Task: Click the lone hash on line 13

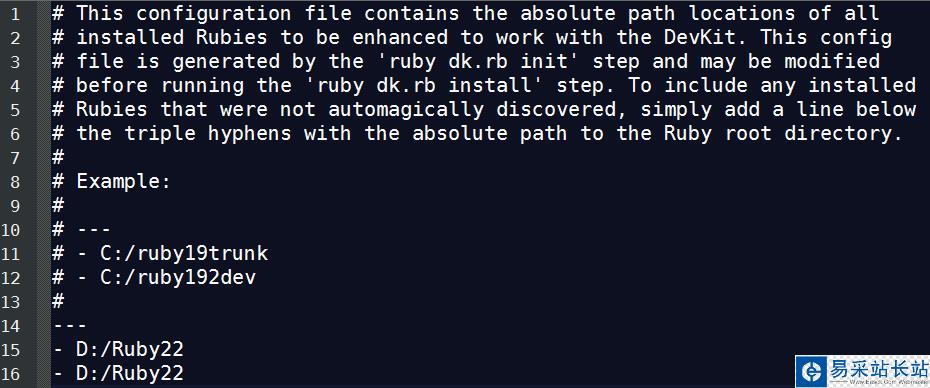Action: click(58, 301)
